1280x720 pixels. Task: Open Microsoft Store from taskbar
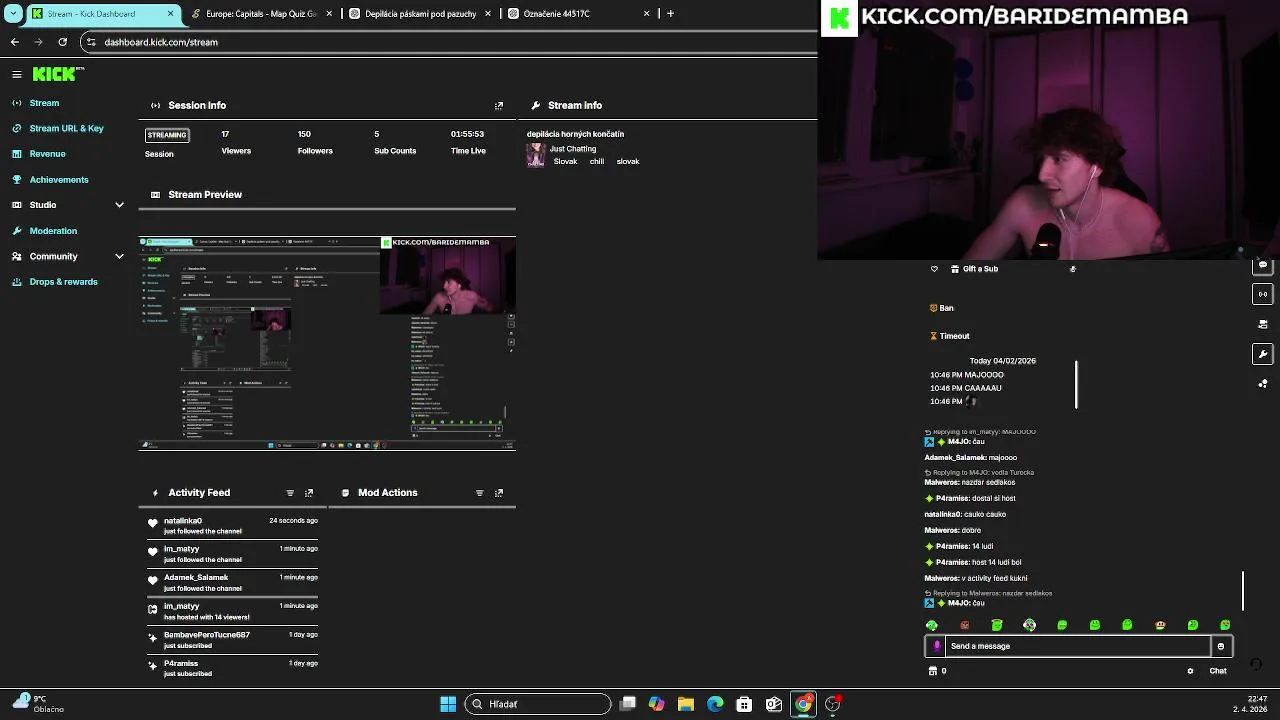point(744,704)
